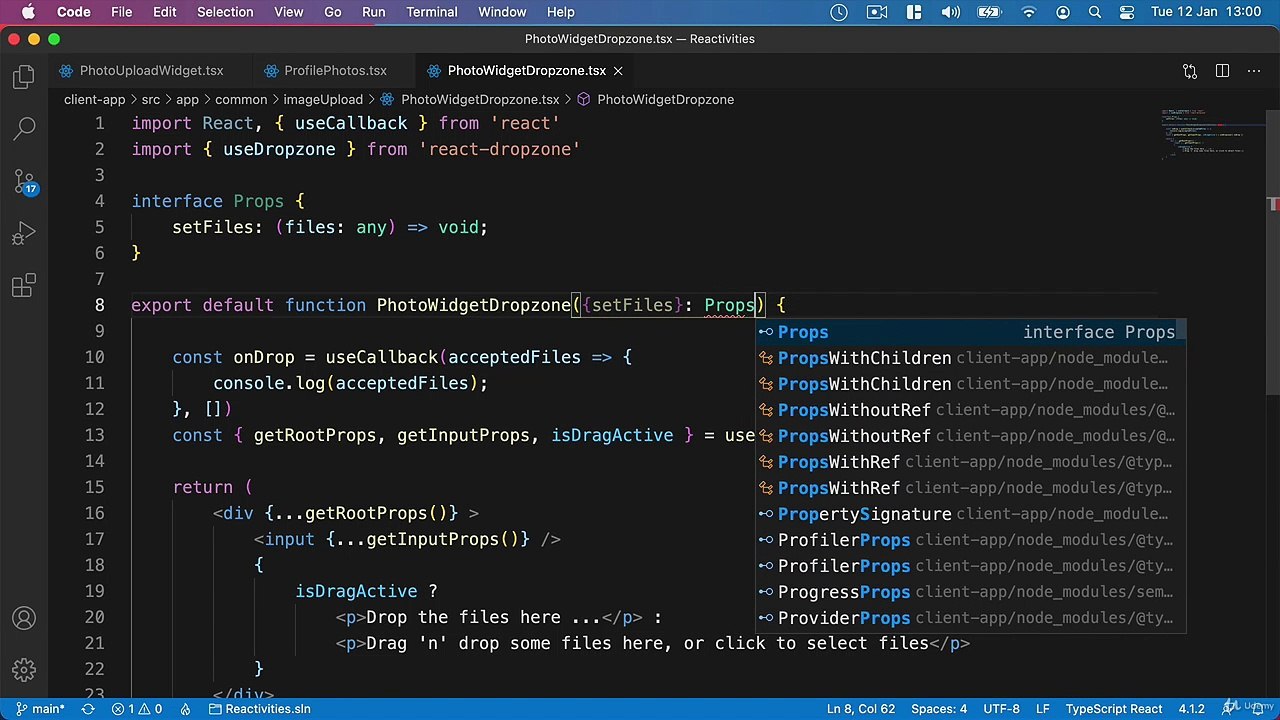Click client-app in the breadcrumb
1280x720 pixels.
click(x=94, y=99)
